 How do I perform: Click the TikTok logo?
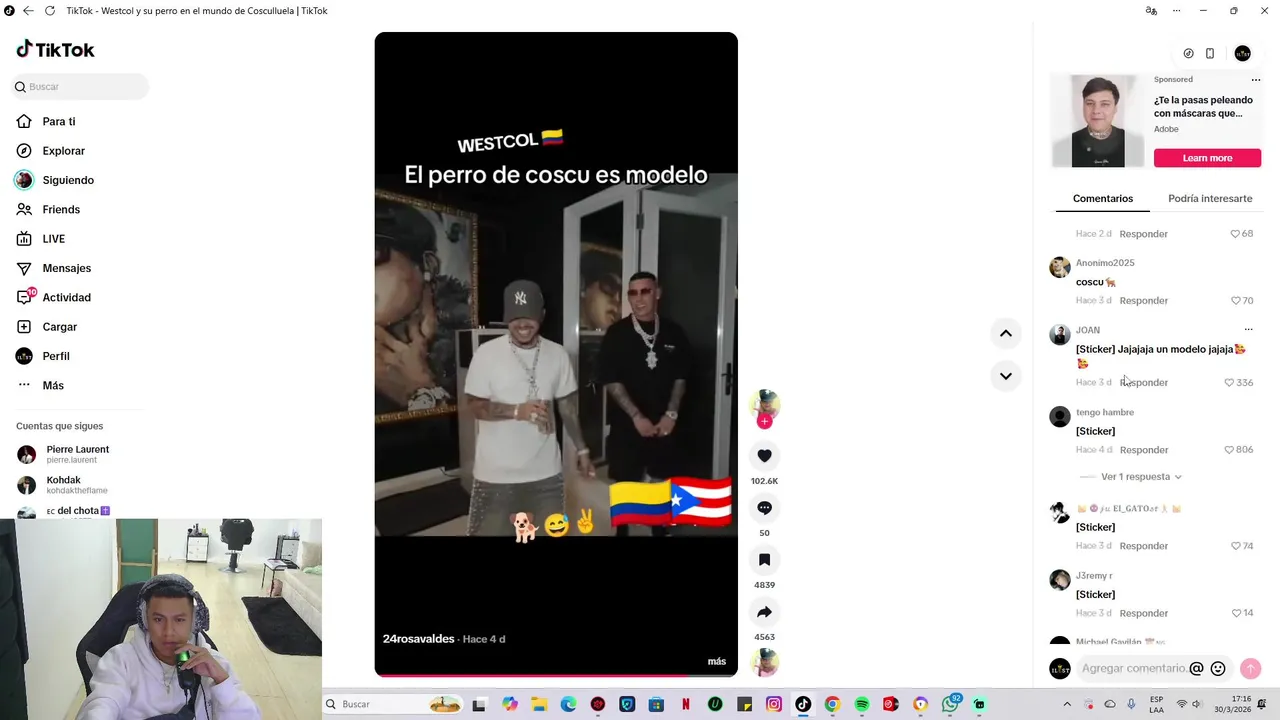(x=56, y=50)
